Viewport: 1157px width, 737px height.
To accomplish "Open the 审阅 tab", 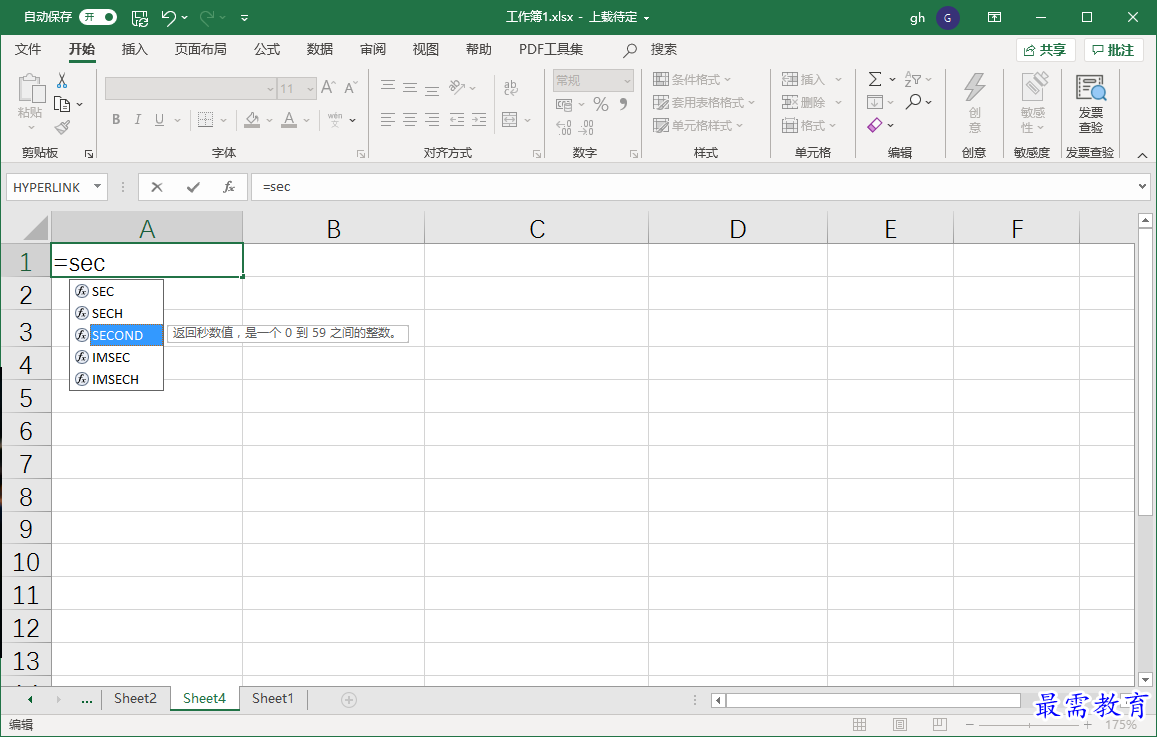I will [x=373, y=49].
